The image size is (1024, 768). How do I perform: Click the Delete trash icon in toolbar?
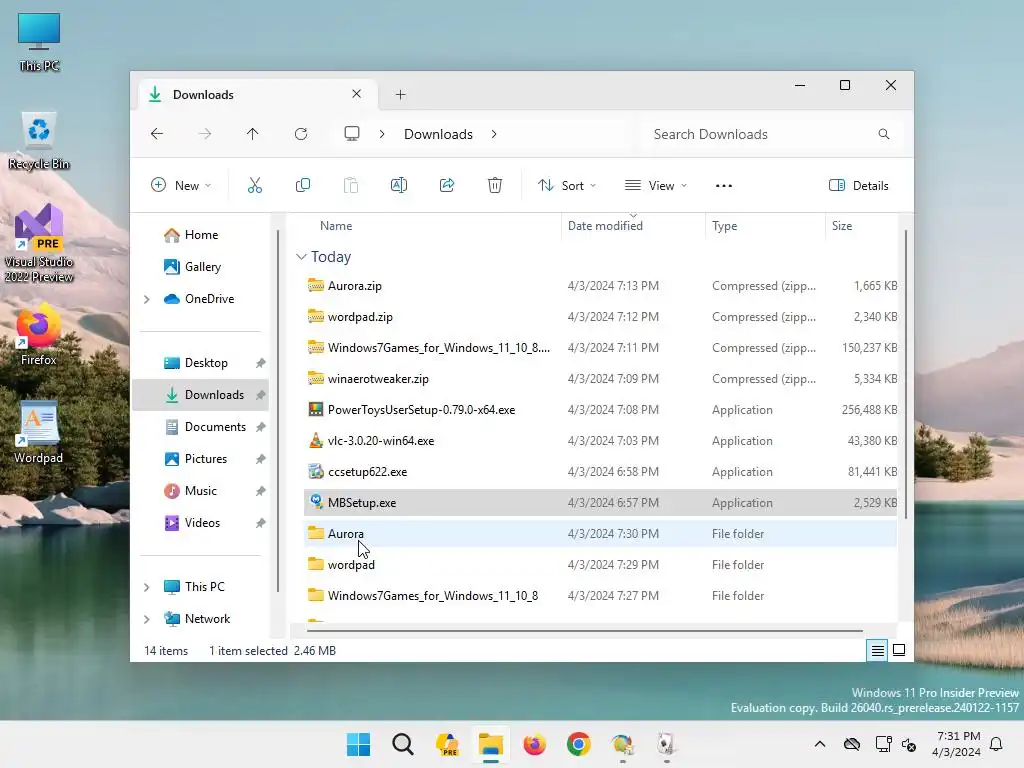coord(495,185)
